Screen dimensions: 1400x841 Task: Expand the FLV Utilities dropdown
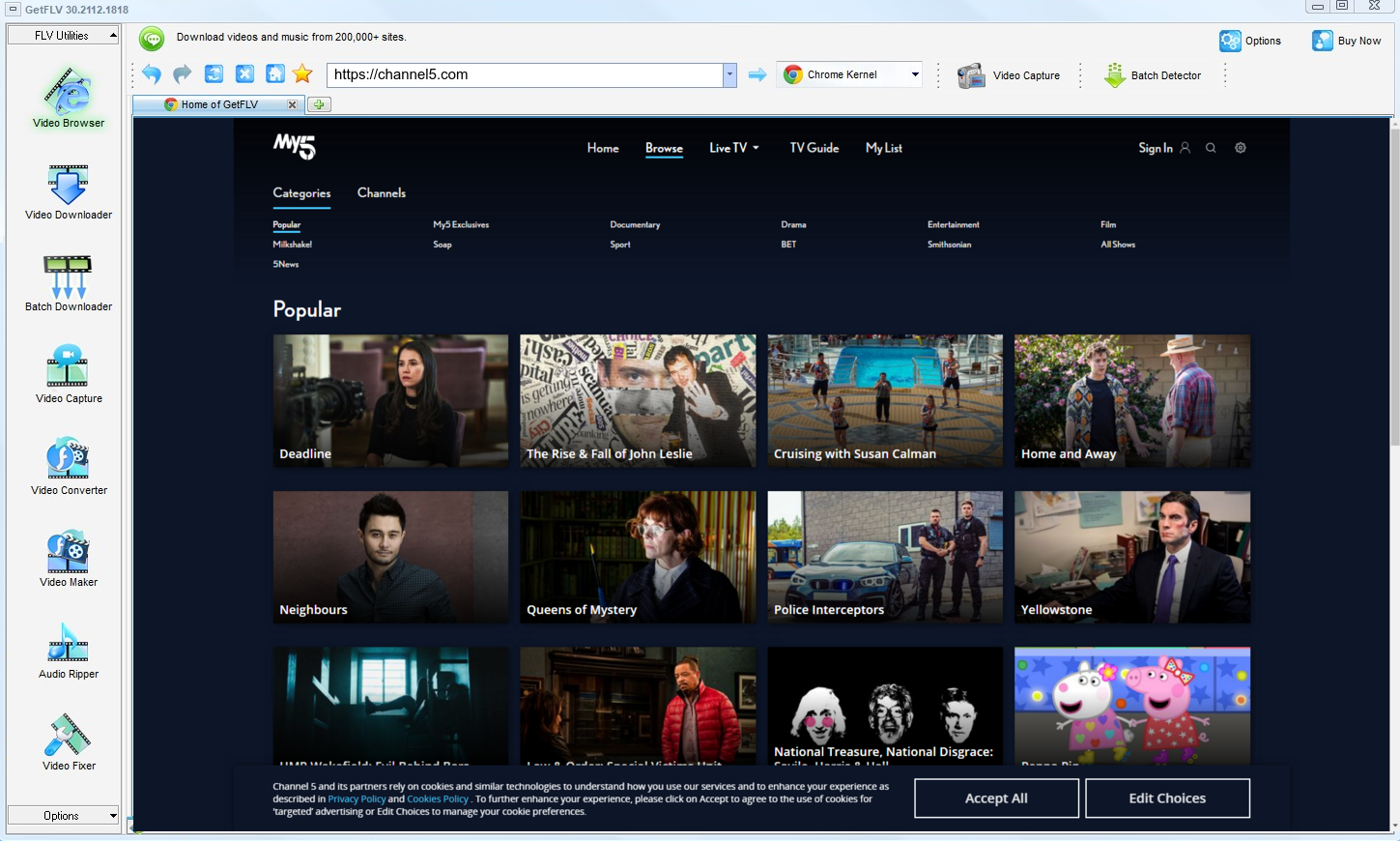point(63,35)
